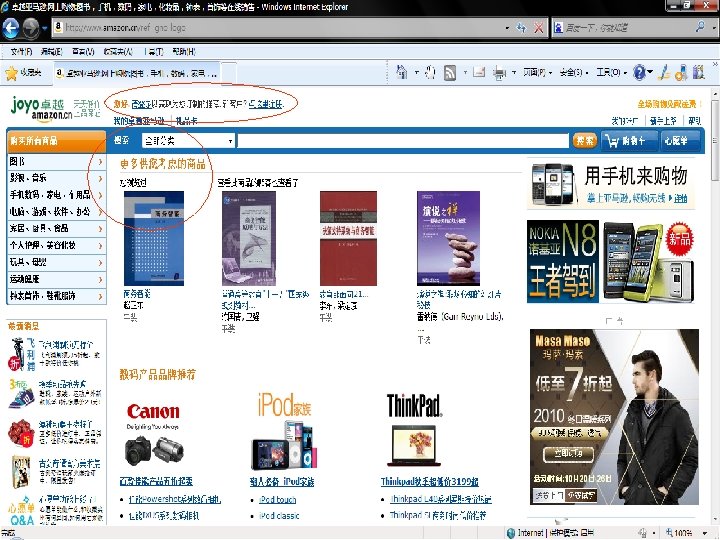Expand the 玩具、母婴 category

click(57, 262)
